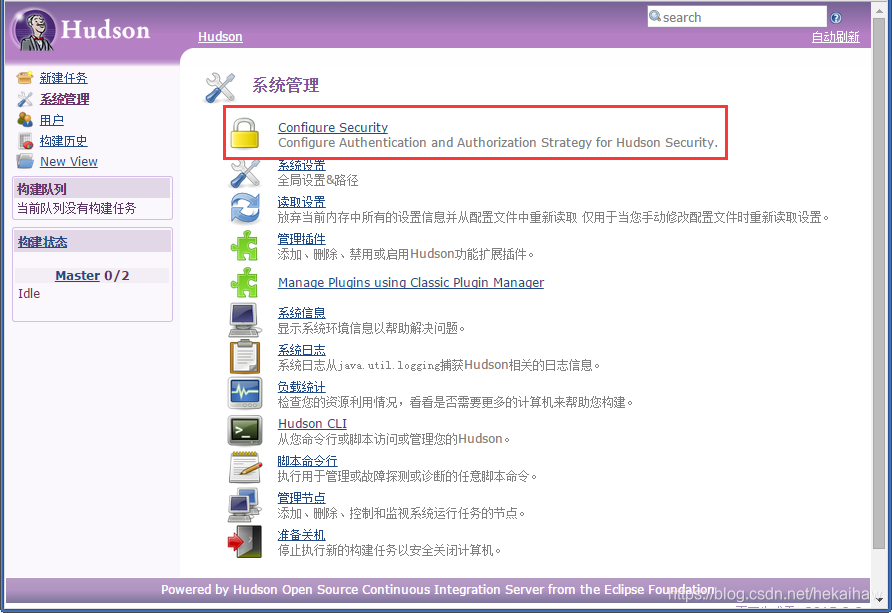Open the 新建任务 sidebar link
Image resolution: width=892 pixels, height=613 pixels.
(63, 78)
